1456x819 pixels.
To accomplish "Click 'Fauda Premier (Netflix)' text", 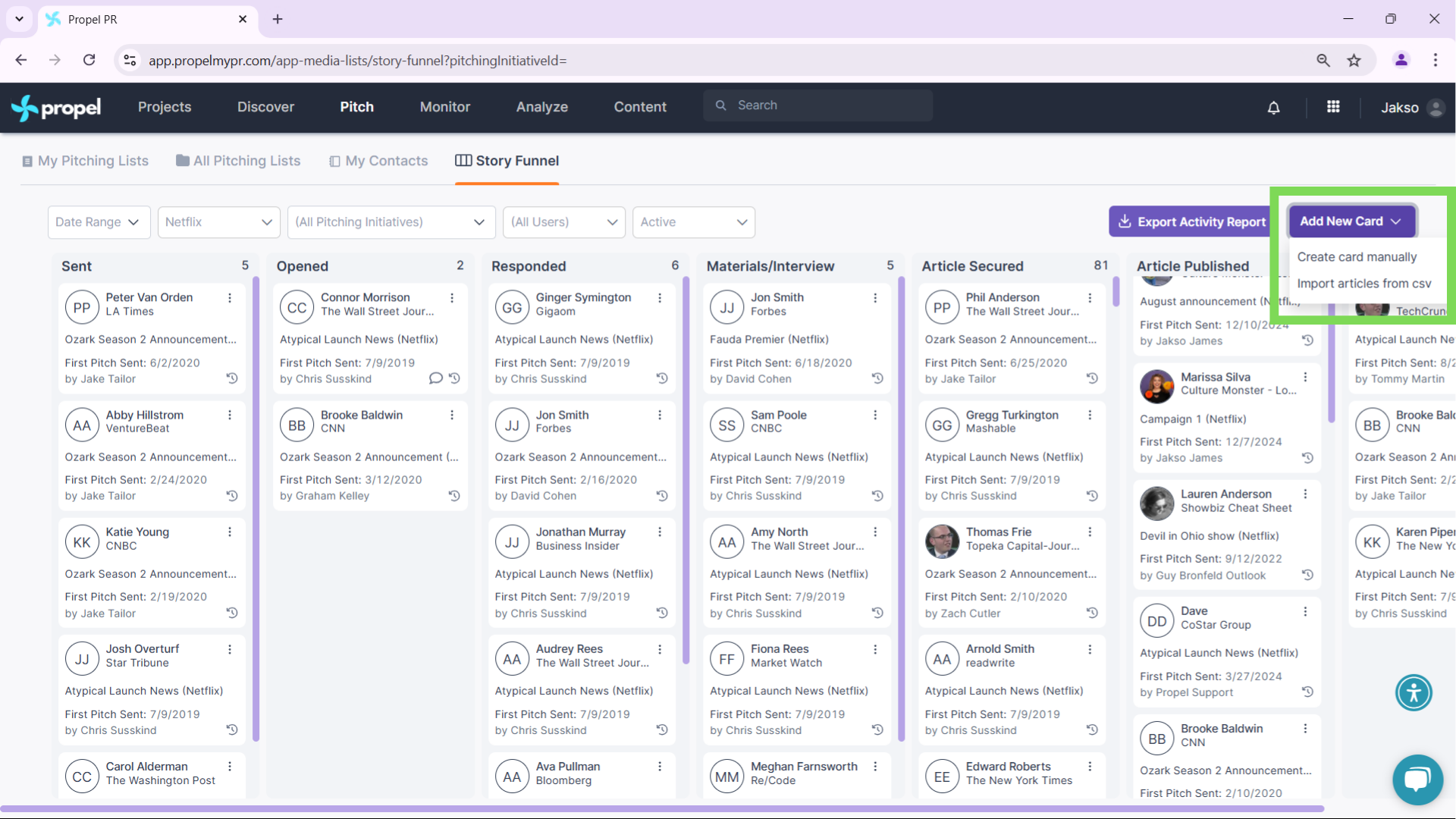I will pyautogui.click(x=769, y=340).
